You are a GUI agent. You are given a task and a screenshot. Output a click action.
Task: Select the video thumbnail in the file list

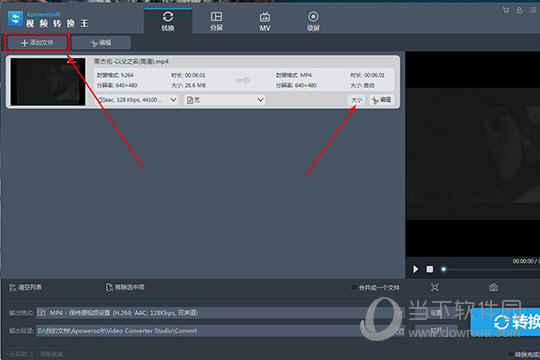coord(48,82)
